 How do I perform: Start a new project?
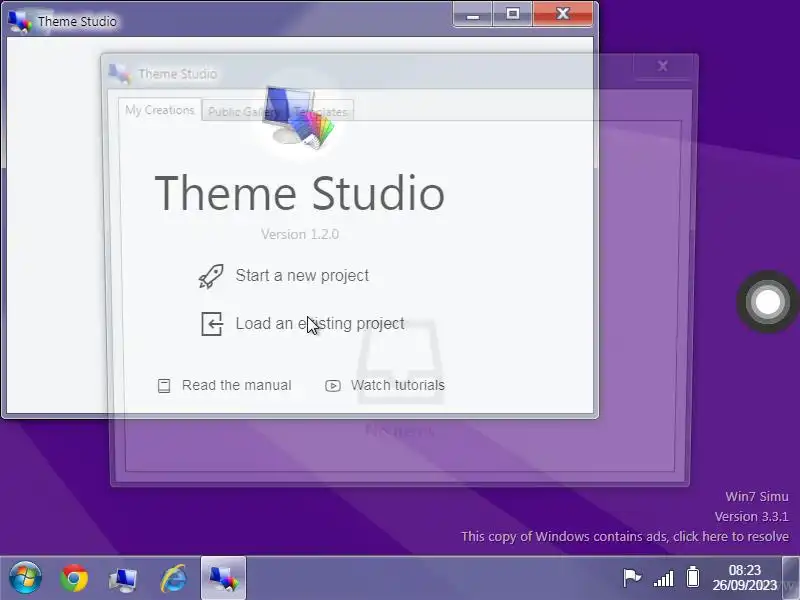click(302, 276)
